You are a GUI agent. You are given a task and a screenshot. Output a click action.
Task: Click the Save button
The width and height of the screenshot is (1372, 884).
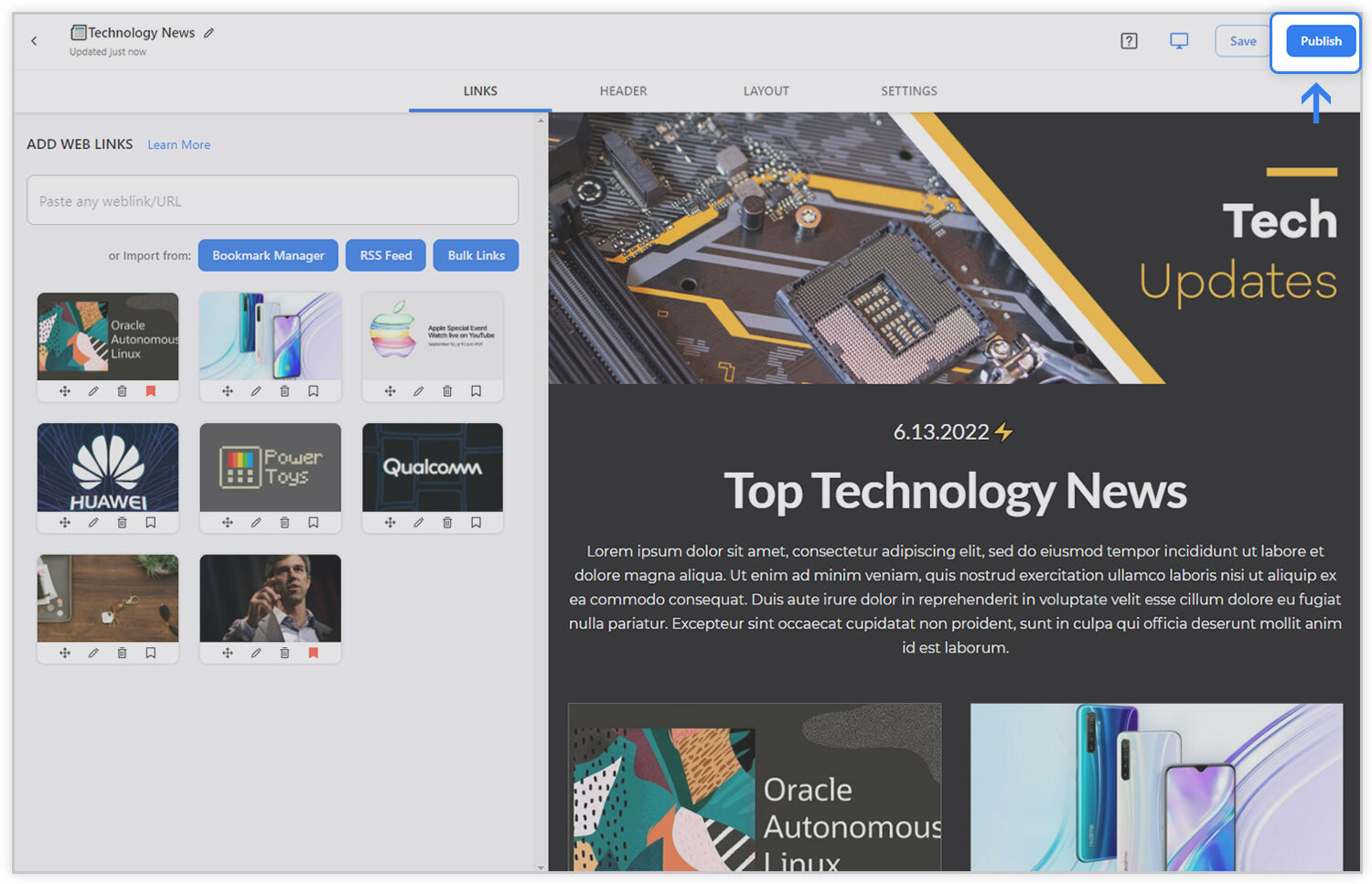click(1242, 41)
